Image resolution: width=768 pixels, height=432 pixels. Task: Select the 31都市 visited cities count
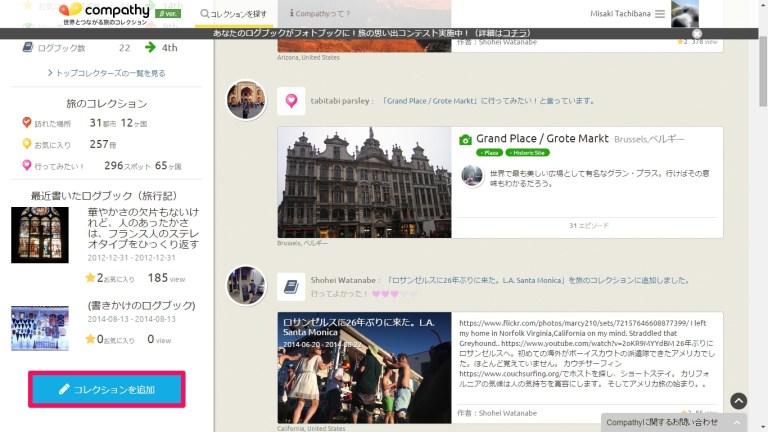click(103, 123)
